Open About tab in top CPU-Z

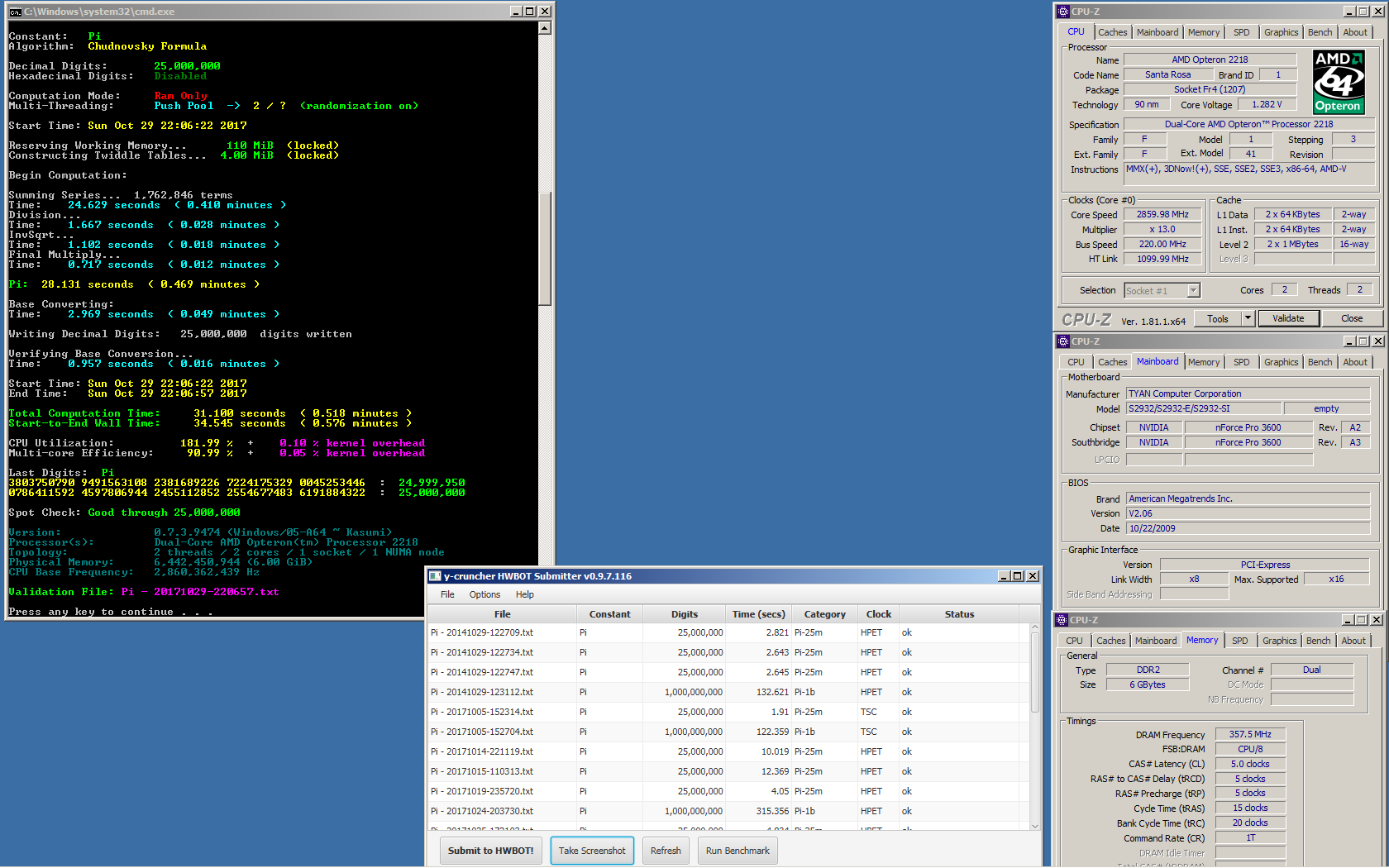(1355, 32)
